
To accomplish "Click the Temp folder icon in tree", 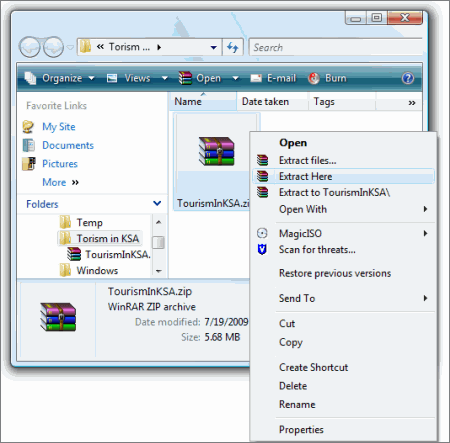I will (65, 222).
